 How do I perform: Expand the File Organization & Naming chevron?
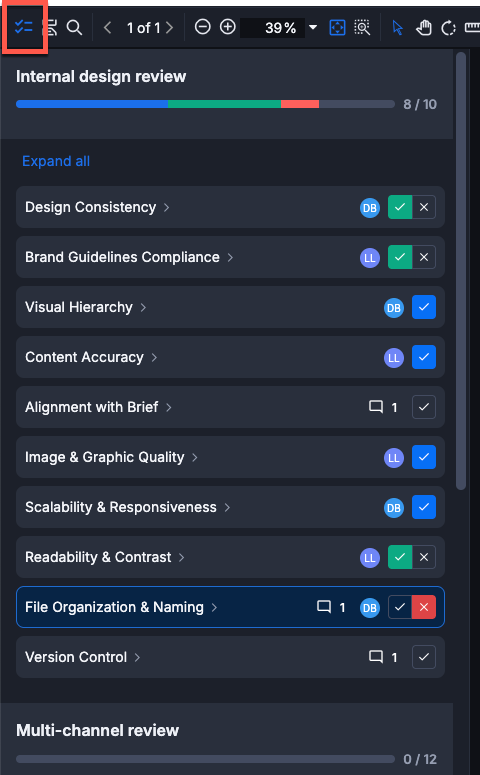click(x=215, y=607)
